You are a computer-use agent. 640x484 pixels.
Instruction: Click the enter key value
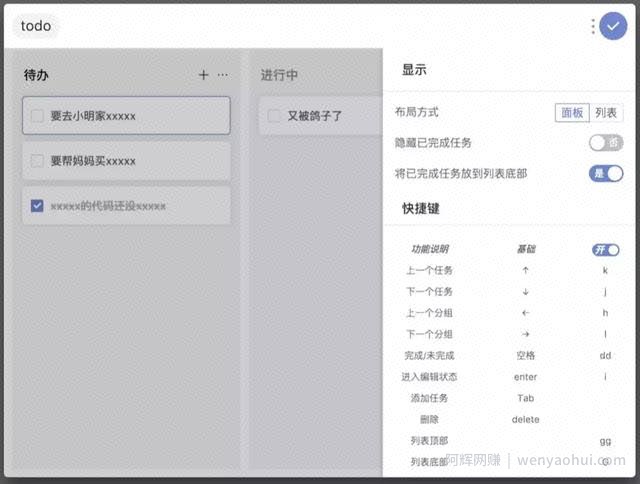tap(525, 377)
